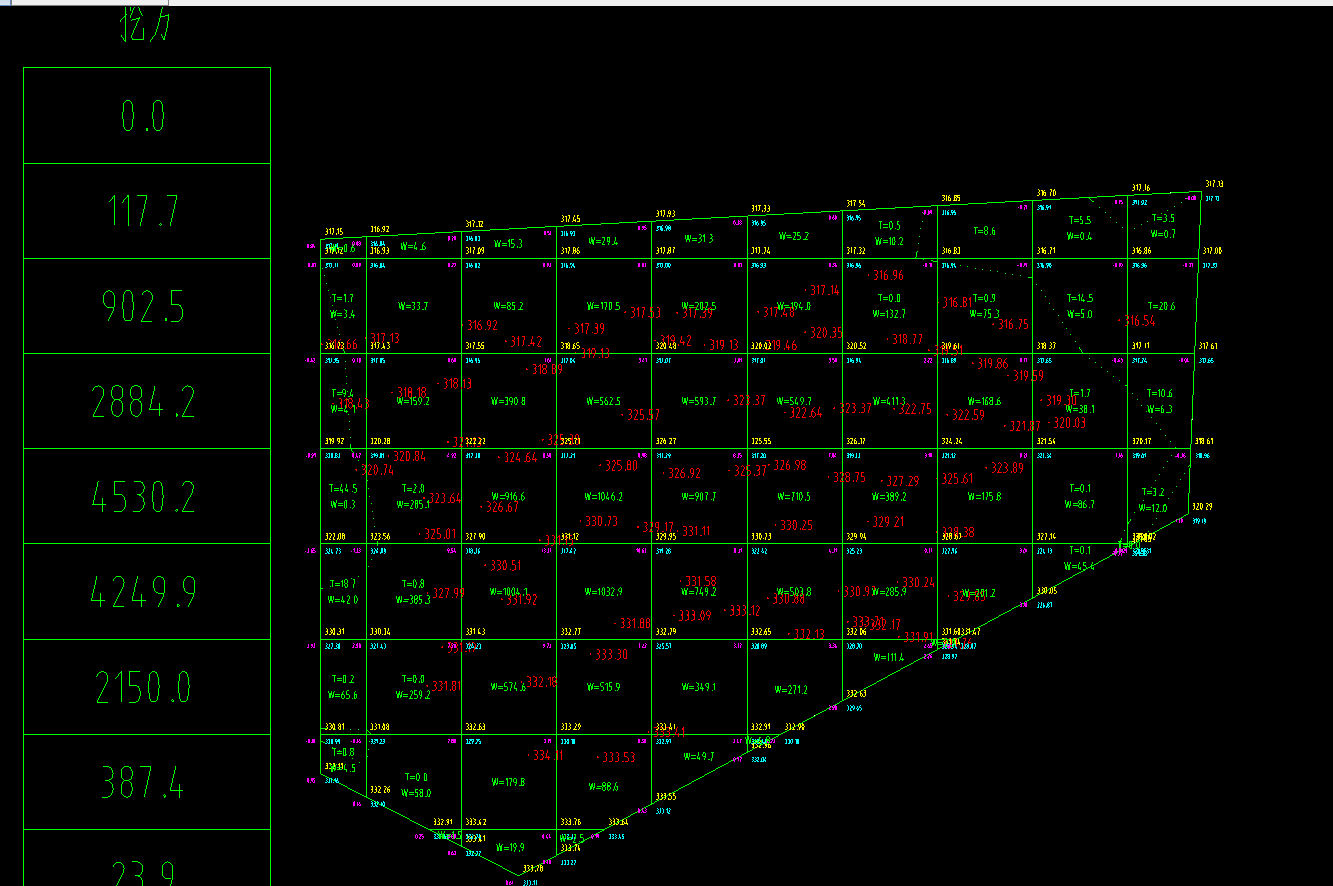Pick the T=20.6 fill label

pos(1160,306)
